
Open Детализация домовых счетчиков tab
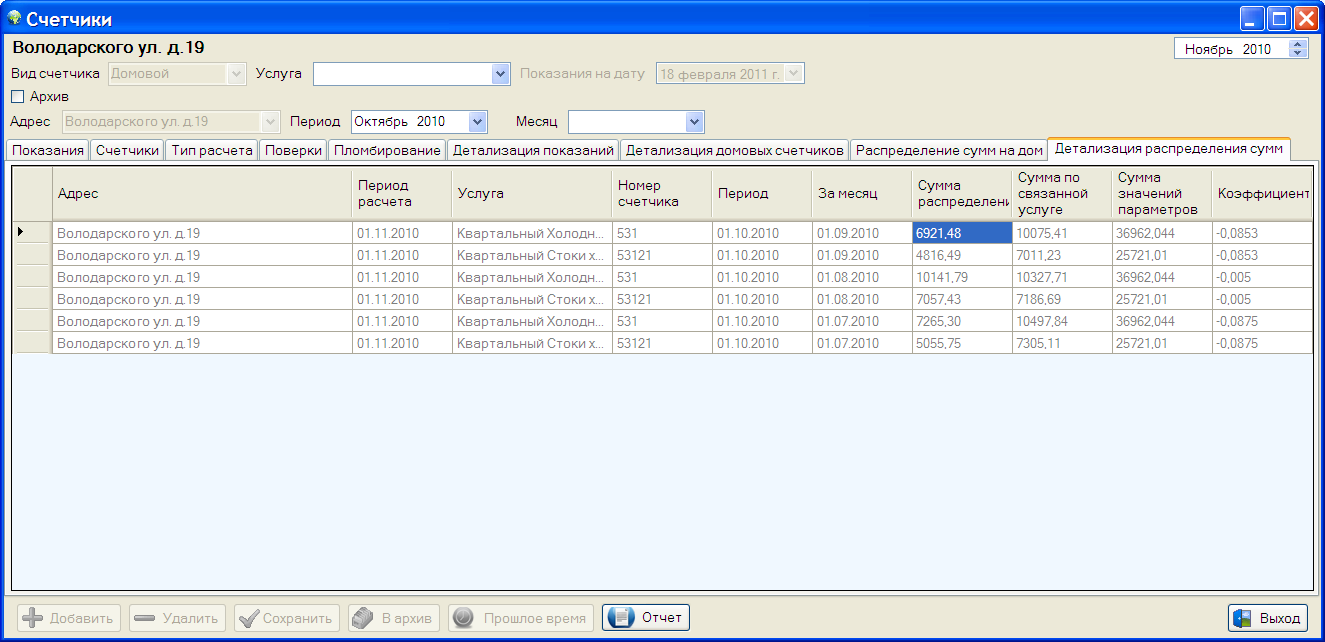[x=735, y=151]
